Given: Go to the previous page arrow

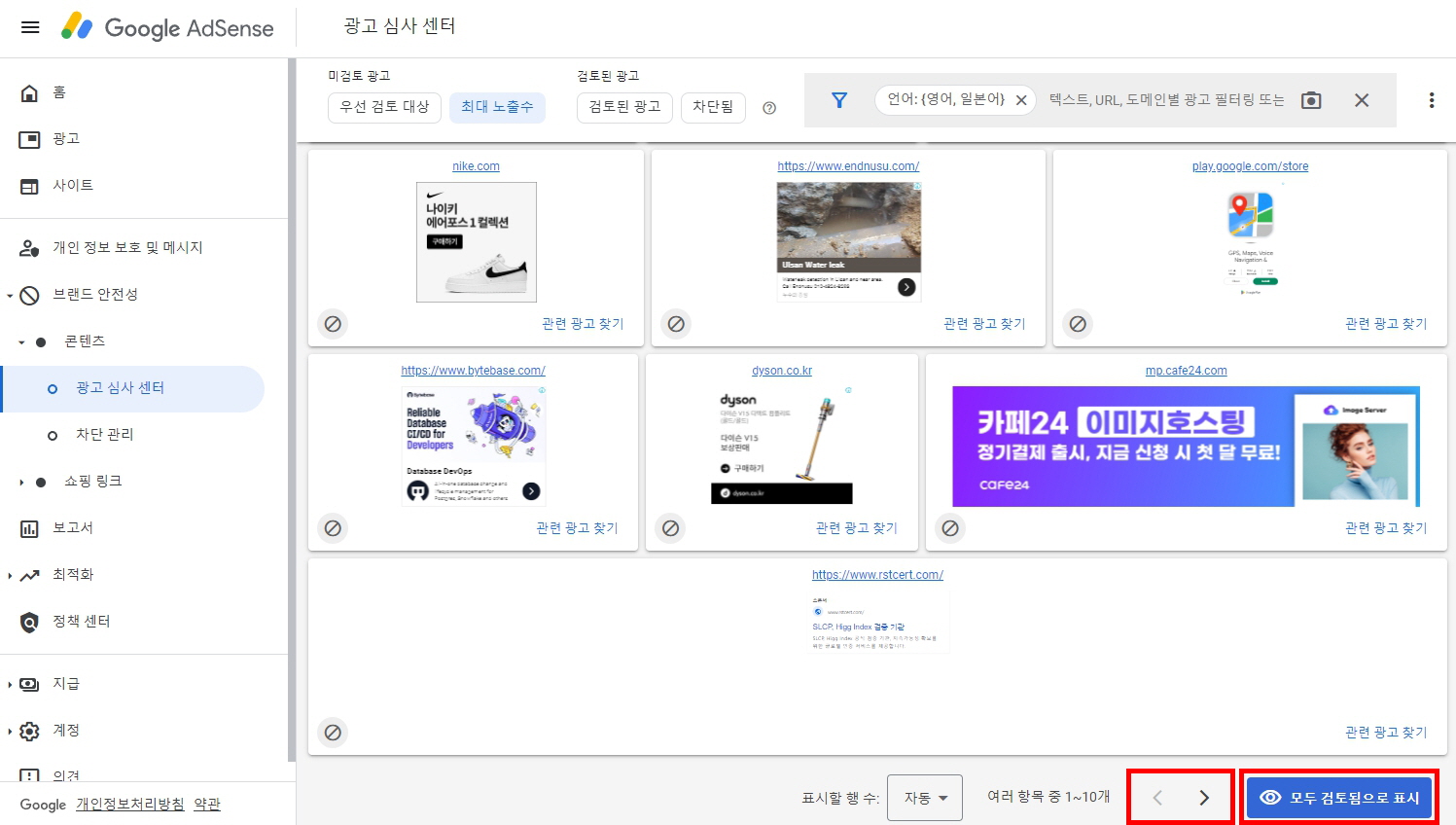Looking at the screenshot, I should point(1157,798).
